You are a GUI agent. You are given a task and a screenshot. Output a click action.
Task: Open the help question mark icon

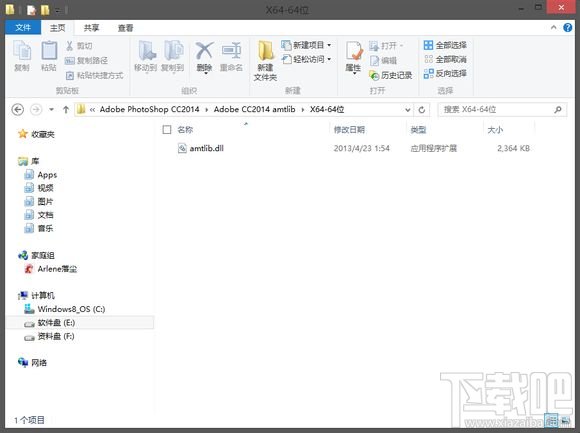click(567, 27)
